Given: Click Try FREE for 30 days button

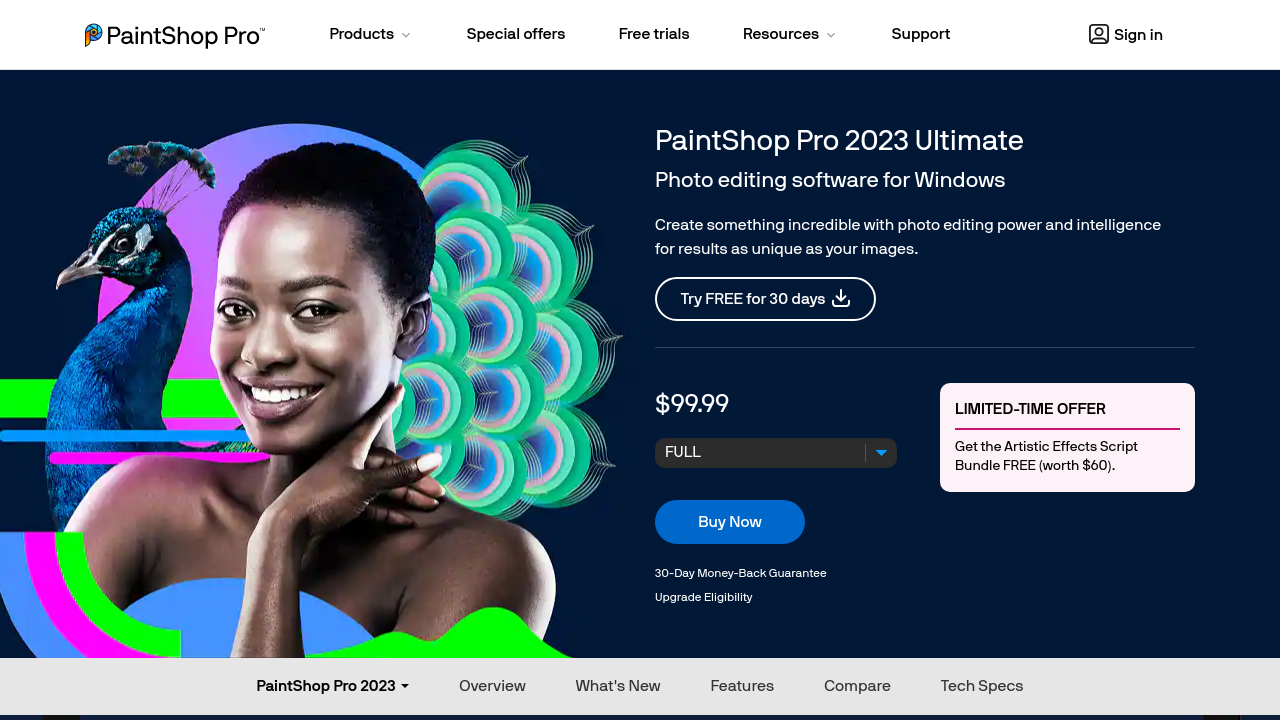Looking at the screenshot, I should [x=765, y=299].
